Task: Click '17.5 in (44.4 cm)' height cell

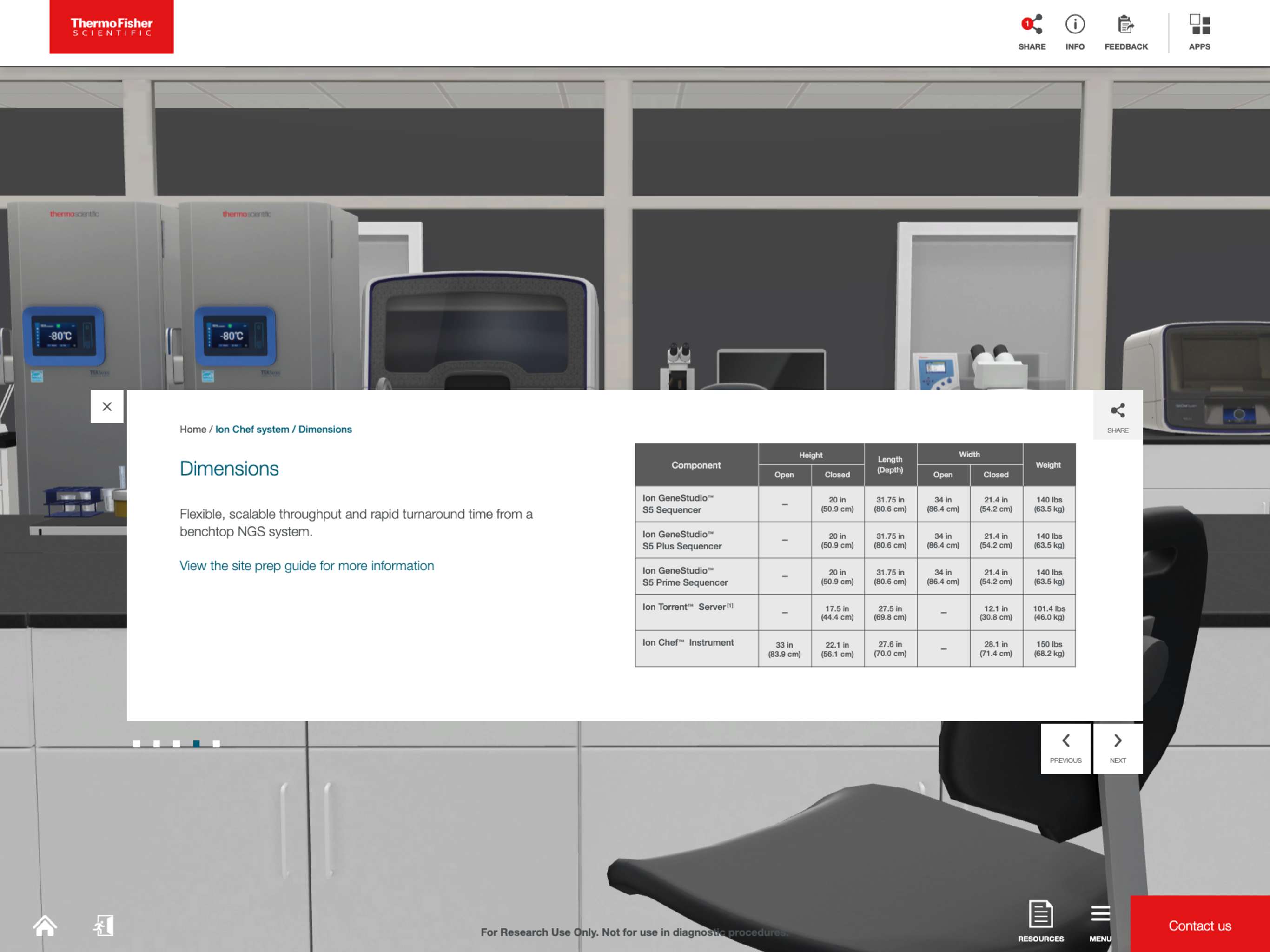Action: coord(837,613)
